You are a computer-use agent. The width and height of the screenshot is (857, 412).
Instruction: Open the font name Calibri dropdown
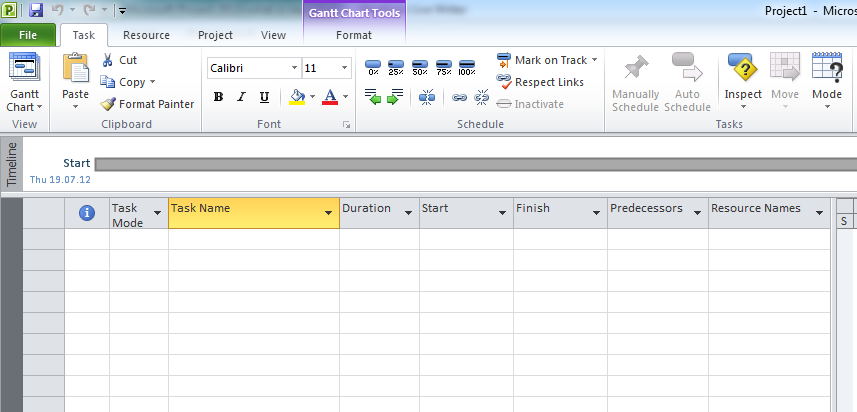coord(294,68)
